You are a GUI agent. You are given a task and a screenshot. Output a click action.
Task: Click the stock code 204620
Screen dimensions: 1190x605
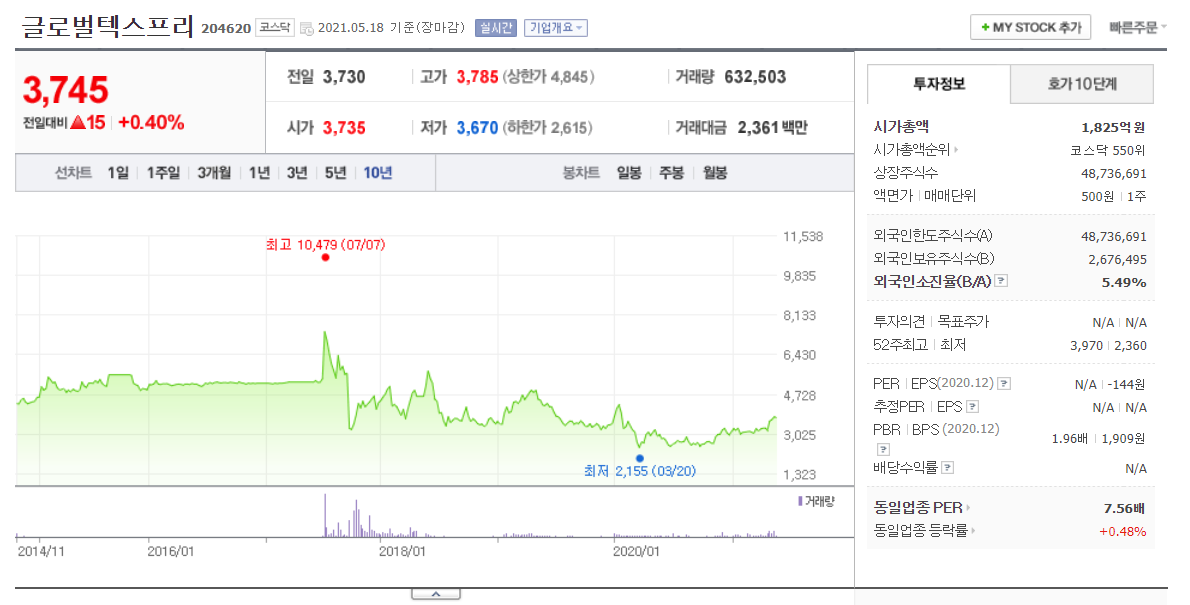(226, 29)
